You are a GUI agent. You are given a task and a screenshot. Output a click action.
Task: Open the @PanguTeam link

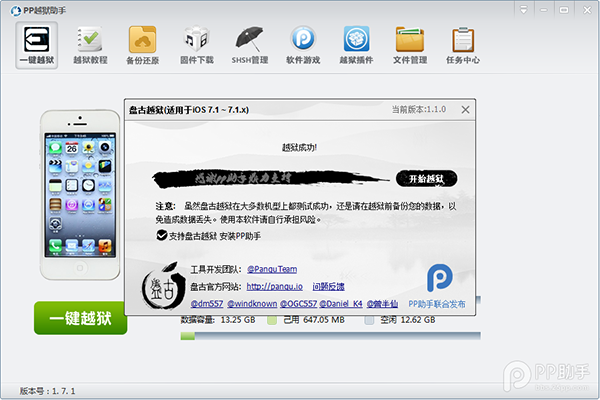pos(272,269)
